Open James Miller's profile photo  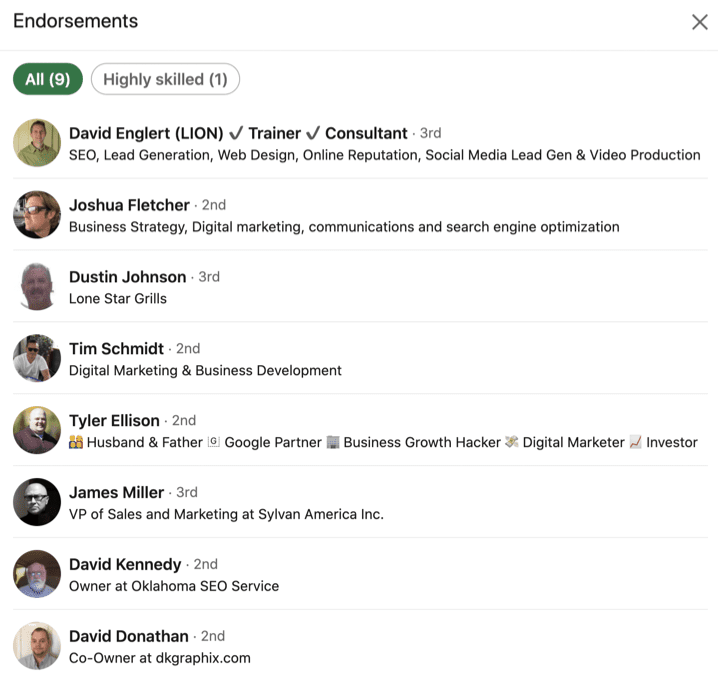pyautogui.click(x=37, y=502)
